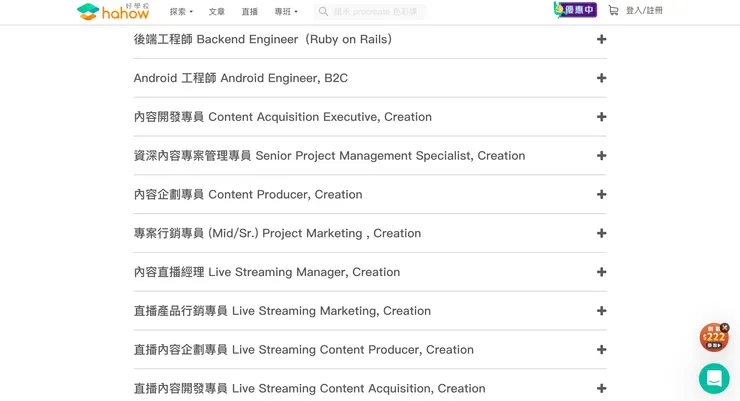Go to the 直播 nav item
The width and height of the screenshot is (740, 401).
(x=250, y=11)
